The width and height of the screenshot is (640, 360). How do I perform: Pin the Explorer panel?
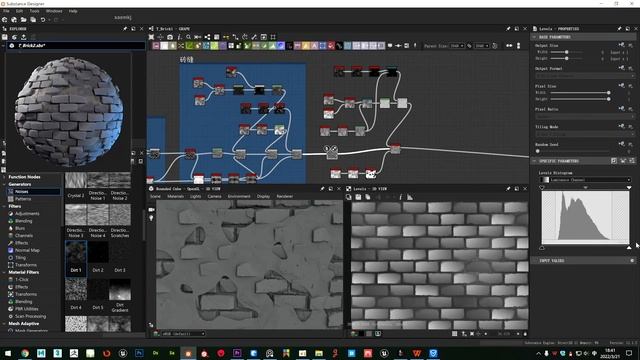point(125,29)
